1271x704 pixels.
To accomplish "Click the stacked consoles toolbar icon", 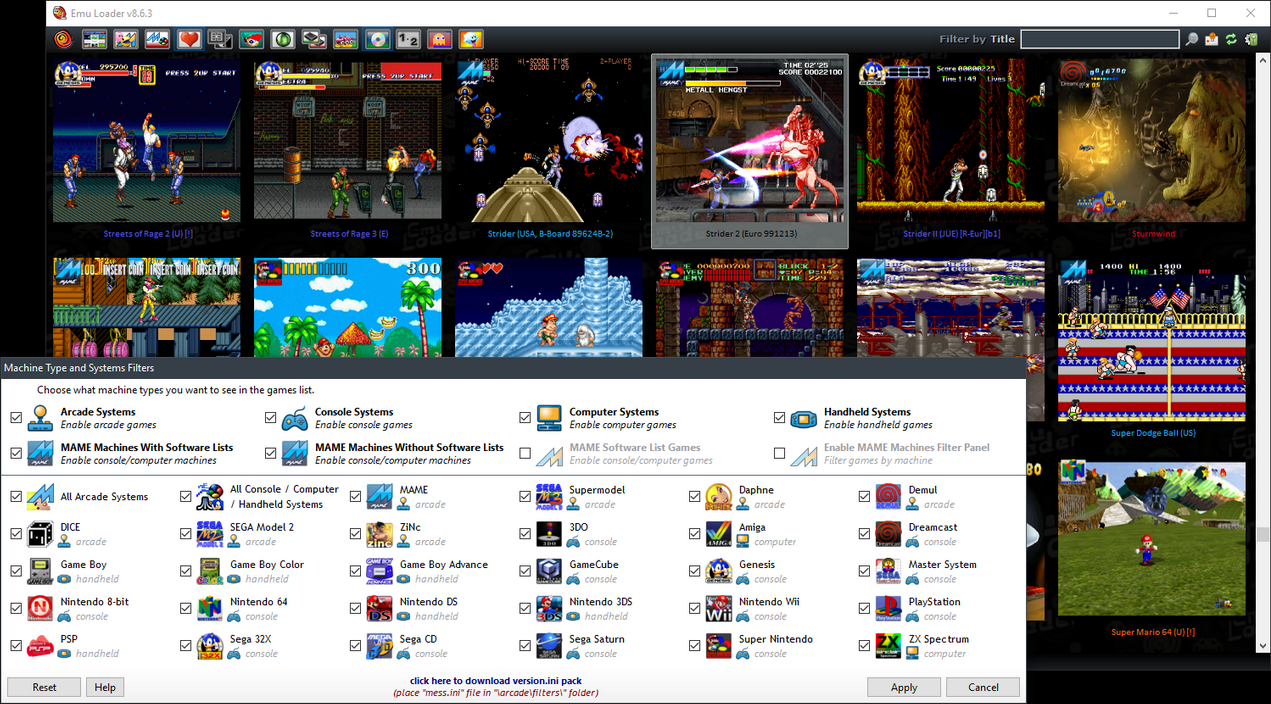I will [314, 39].
